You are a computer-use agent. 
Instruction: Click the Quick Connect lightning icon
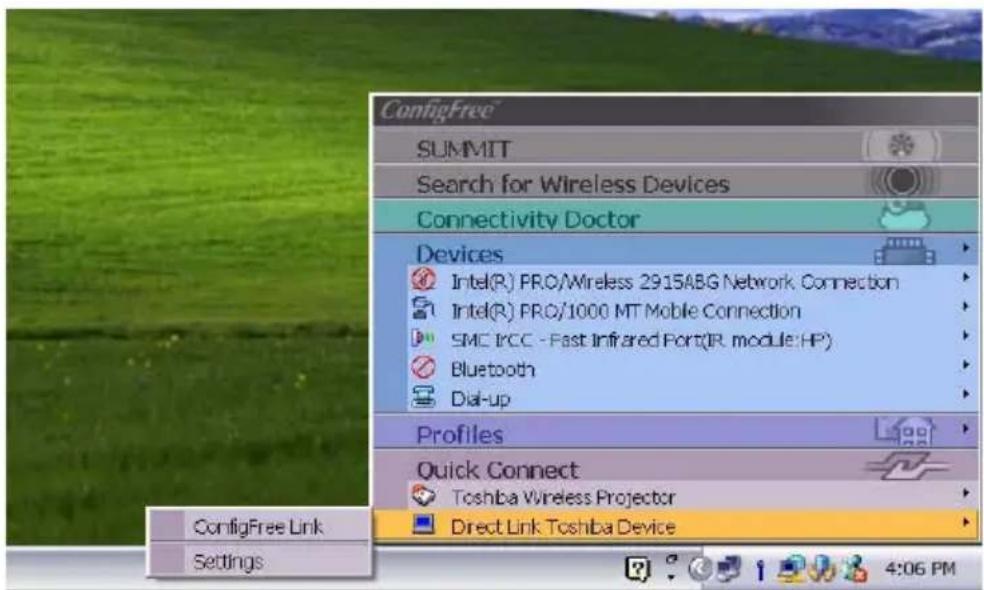coord(906,467)
